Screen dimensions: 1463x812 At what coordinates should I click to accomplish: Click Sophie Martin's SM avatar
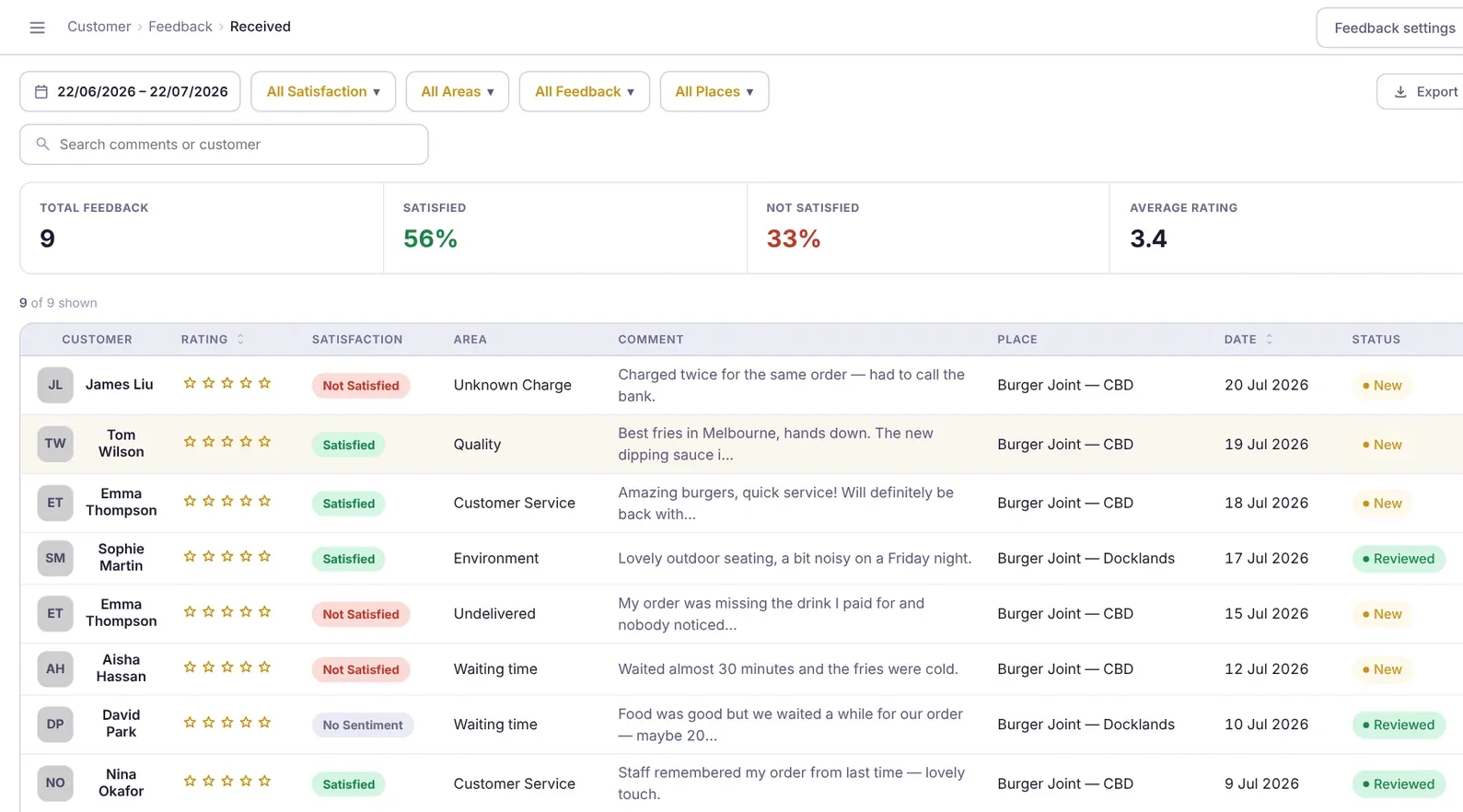click(x=55, y=558)
